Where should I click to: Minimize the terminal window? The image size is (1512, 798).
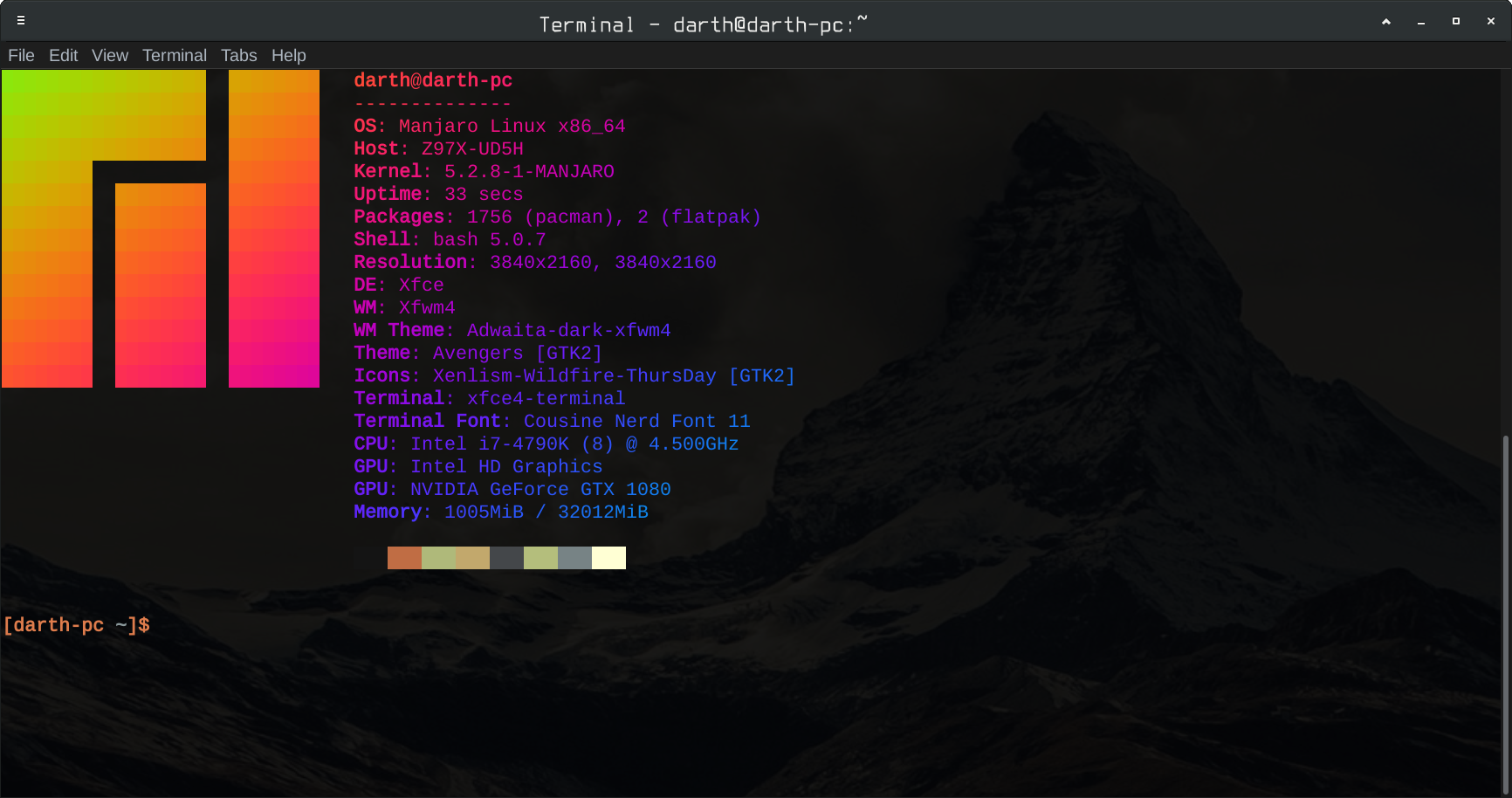pyautogui.click(x=1421, y=22)
